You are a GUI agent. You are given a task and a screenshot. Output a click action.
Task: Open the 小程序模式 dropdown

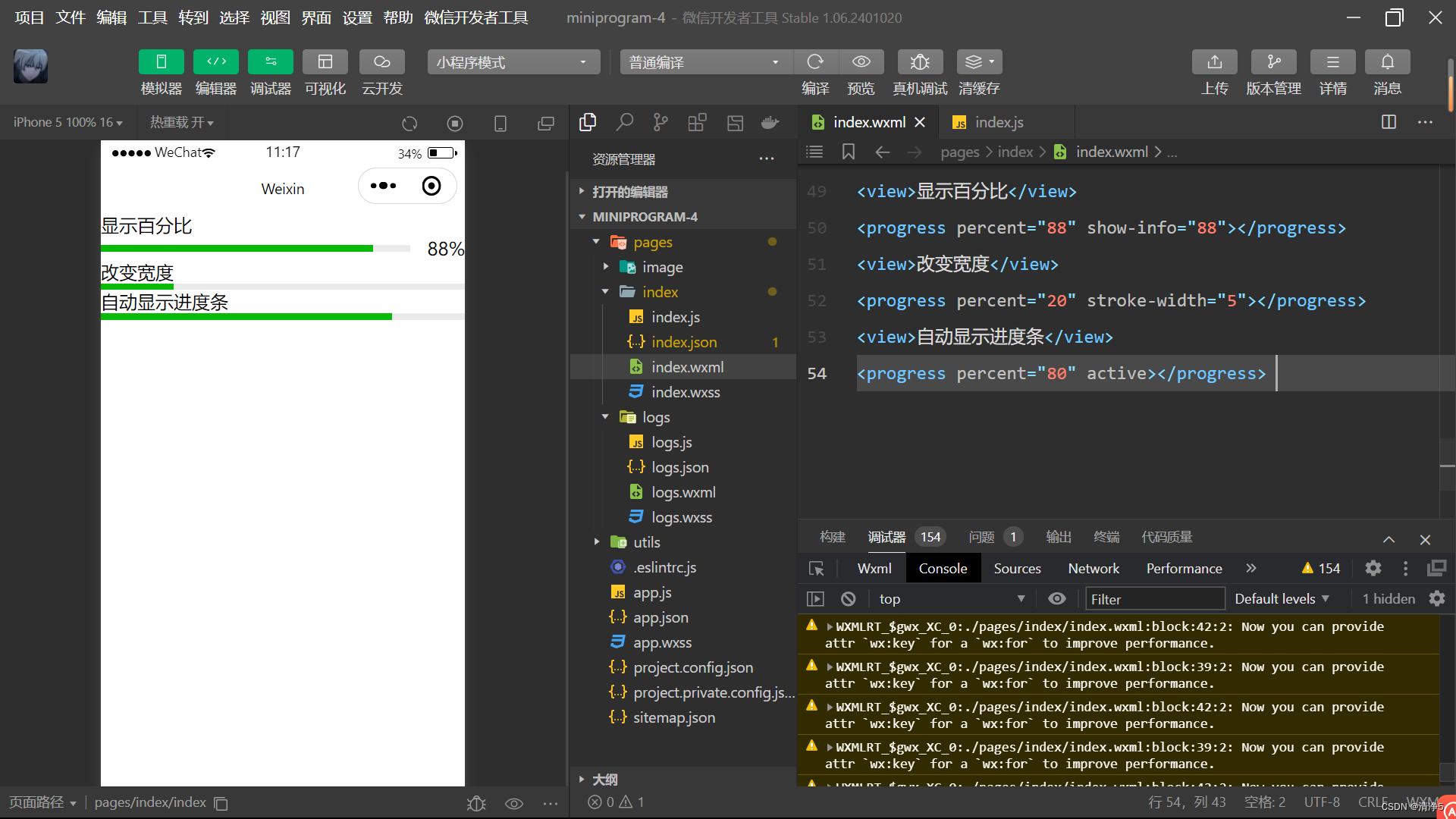coord(513,62)
